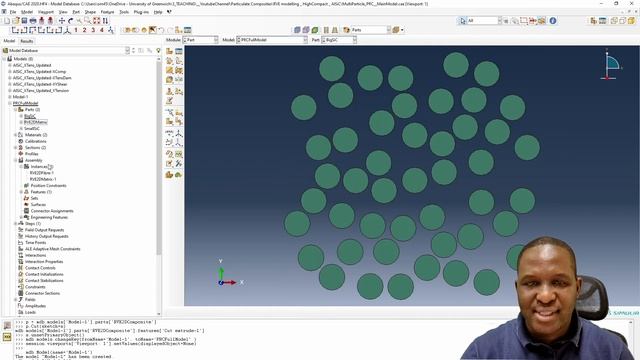The image size is (640, 360).
Task: Expand the Model-1 node
Action: click(x=10, y=97)
